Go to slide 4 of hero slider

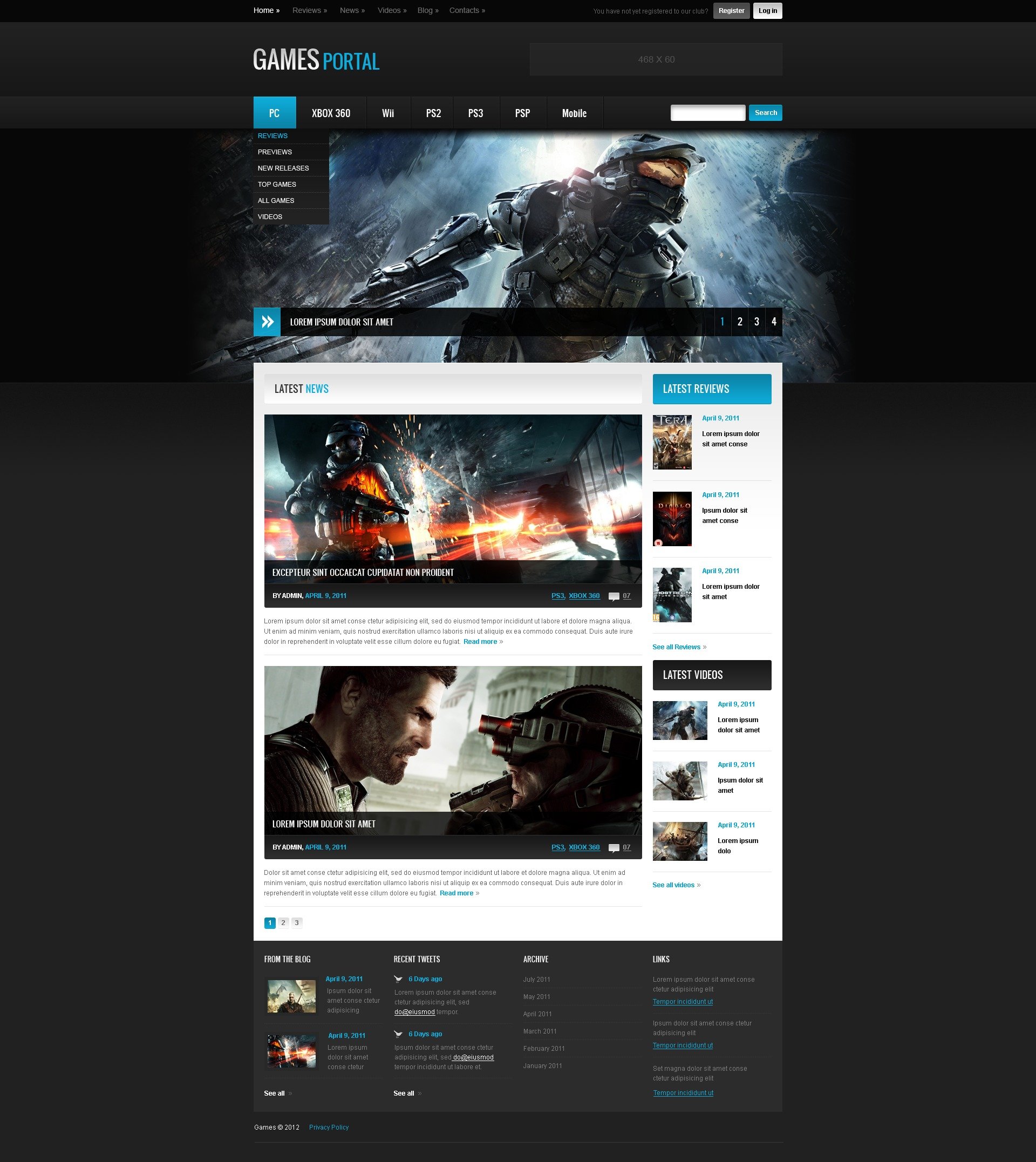click(774, 322)
